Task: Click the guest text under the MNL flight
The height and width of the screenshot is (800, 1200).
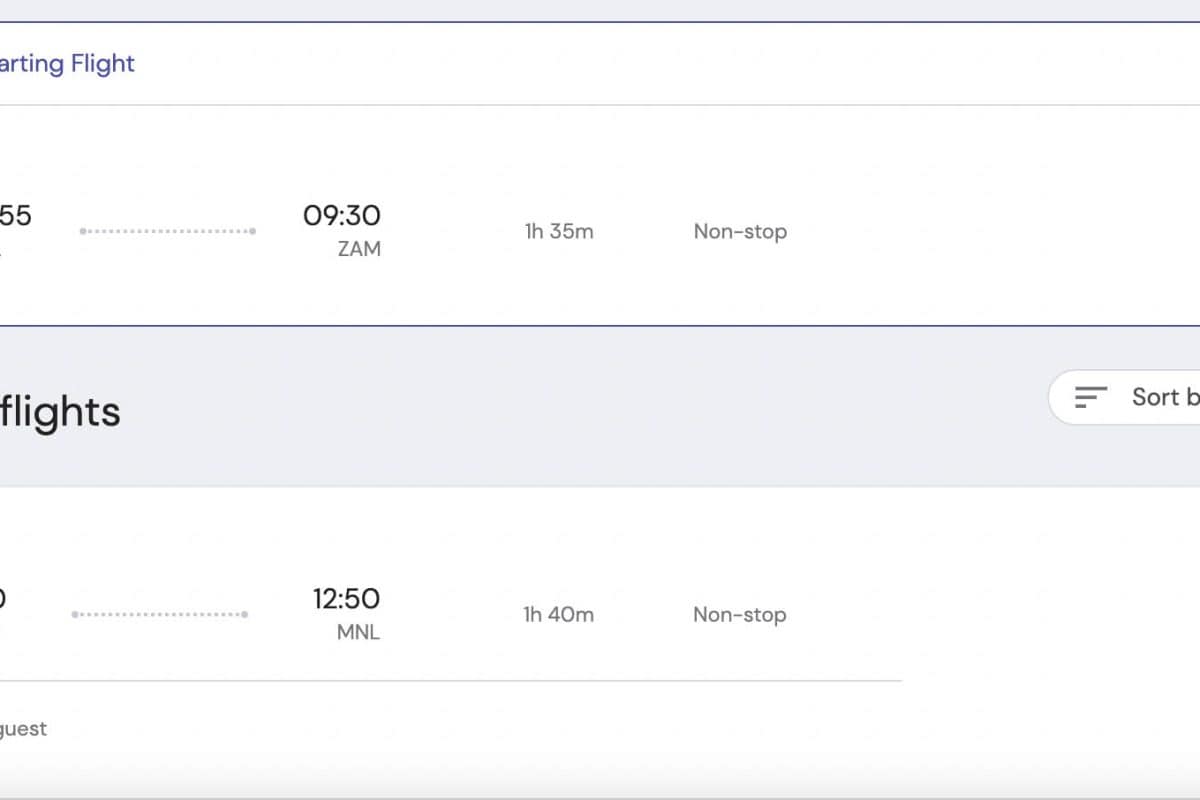Action: pyautogui.click(x=23, y=729)
